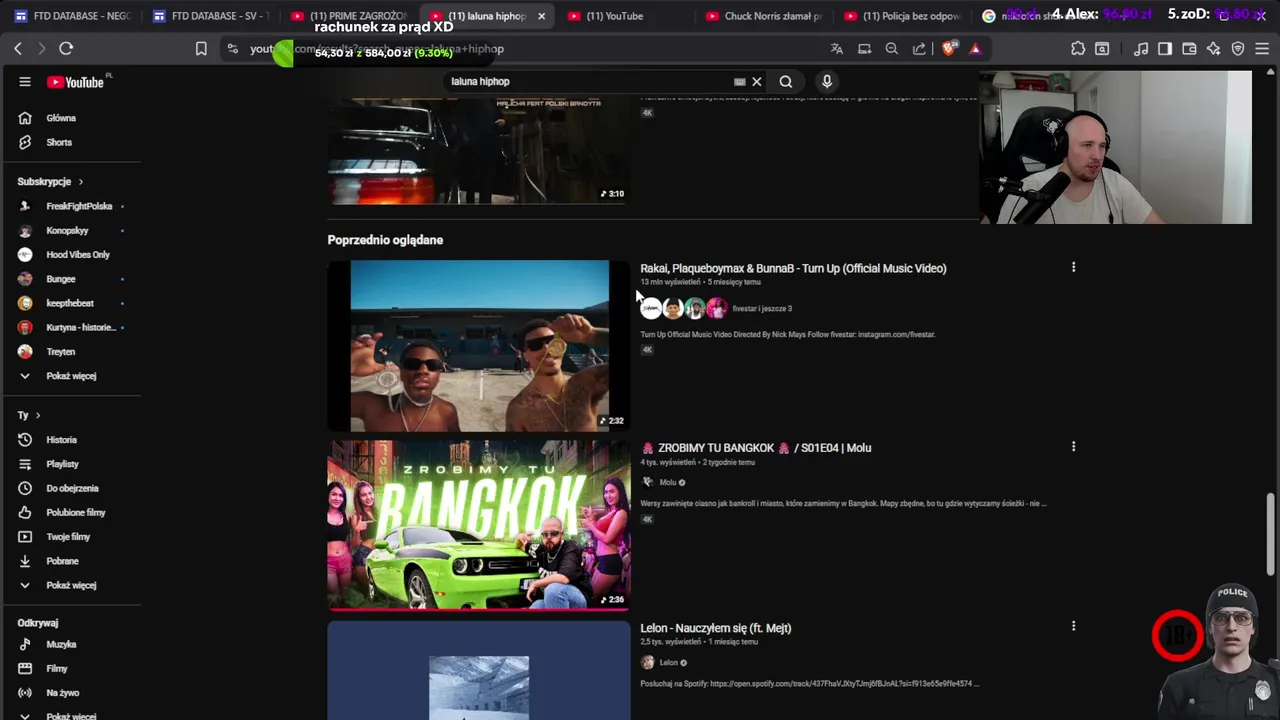This screenshot has height=720, width=1280.
Task: Open the Treyten subscription
Action: point(60,352)
